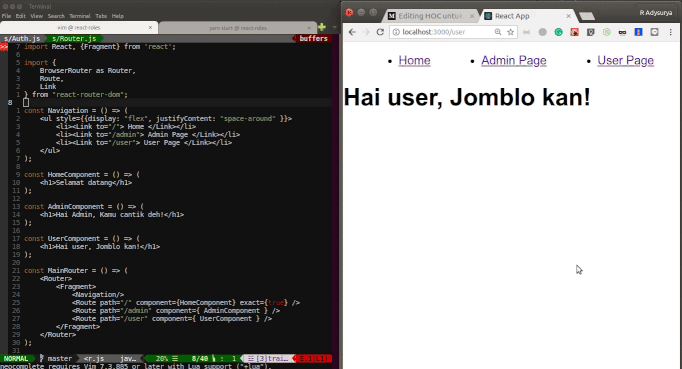The height and width of the screenshot is (369, 682).
Task: Open the Terminal View menu
Action: click(37, 16)
